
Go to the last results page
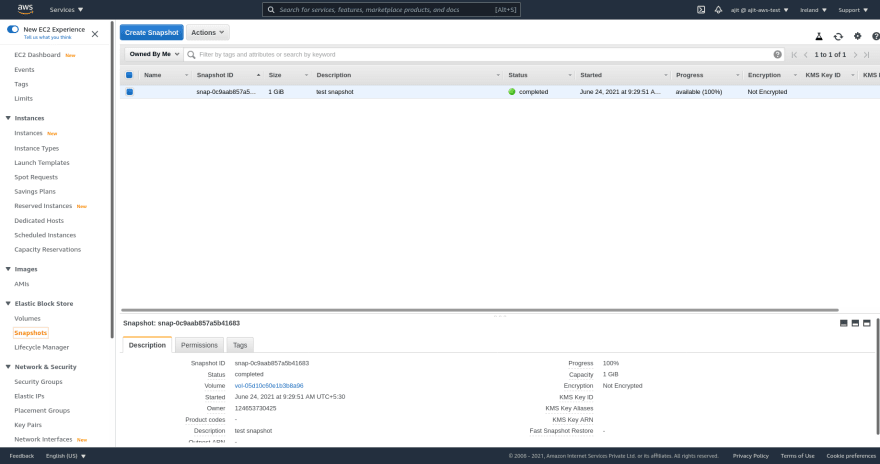coord(867,54)
